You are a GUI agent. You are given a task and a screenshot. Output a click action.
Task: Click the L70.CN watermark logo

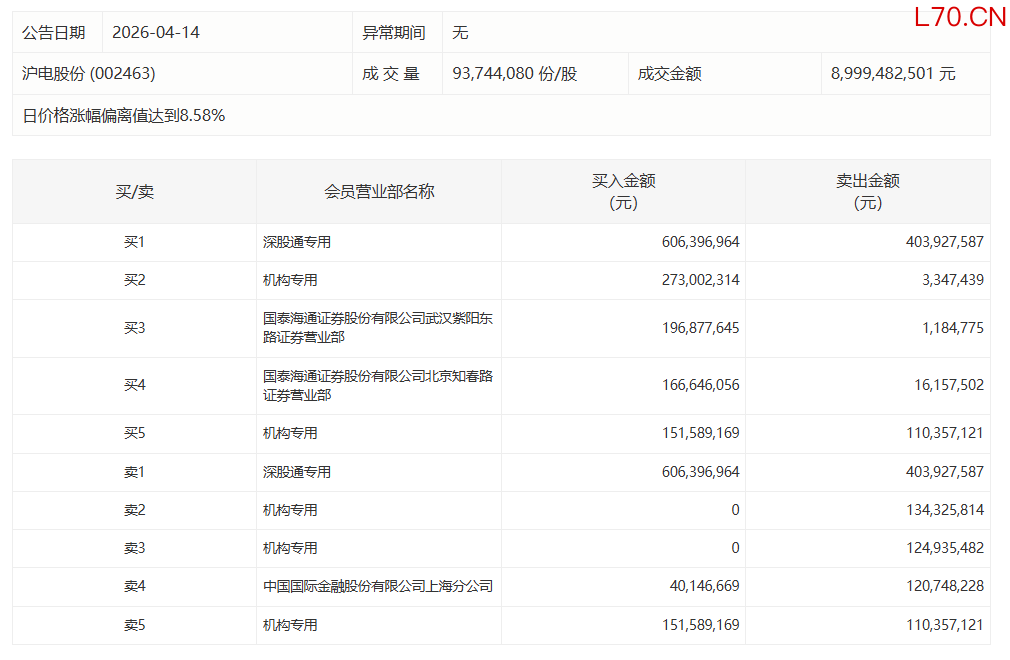tap(959, 17)
